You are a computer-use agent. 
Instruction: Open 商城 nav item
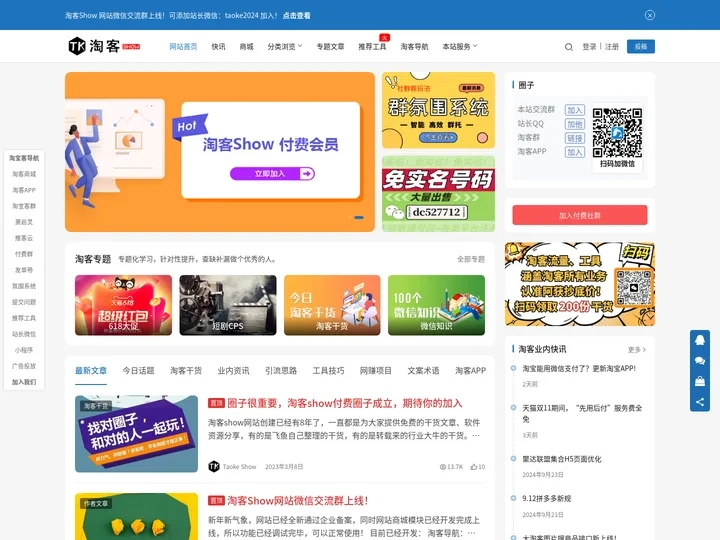(x=247, y=46)
